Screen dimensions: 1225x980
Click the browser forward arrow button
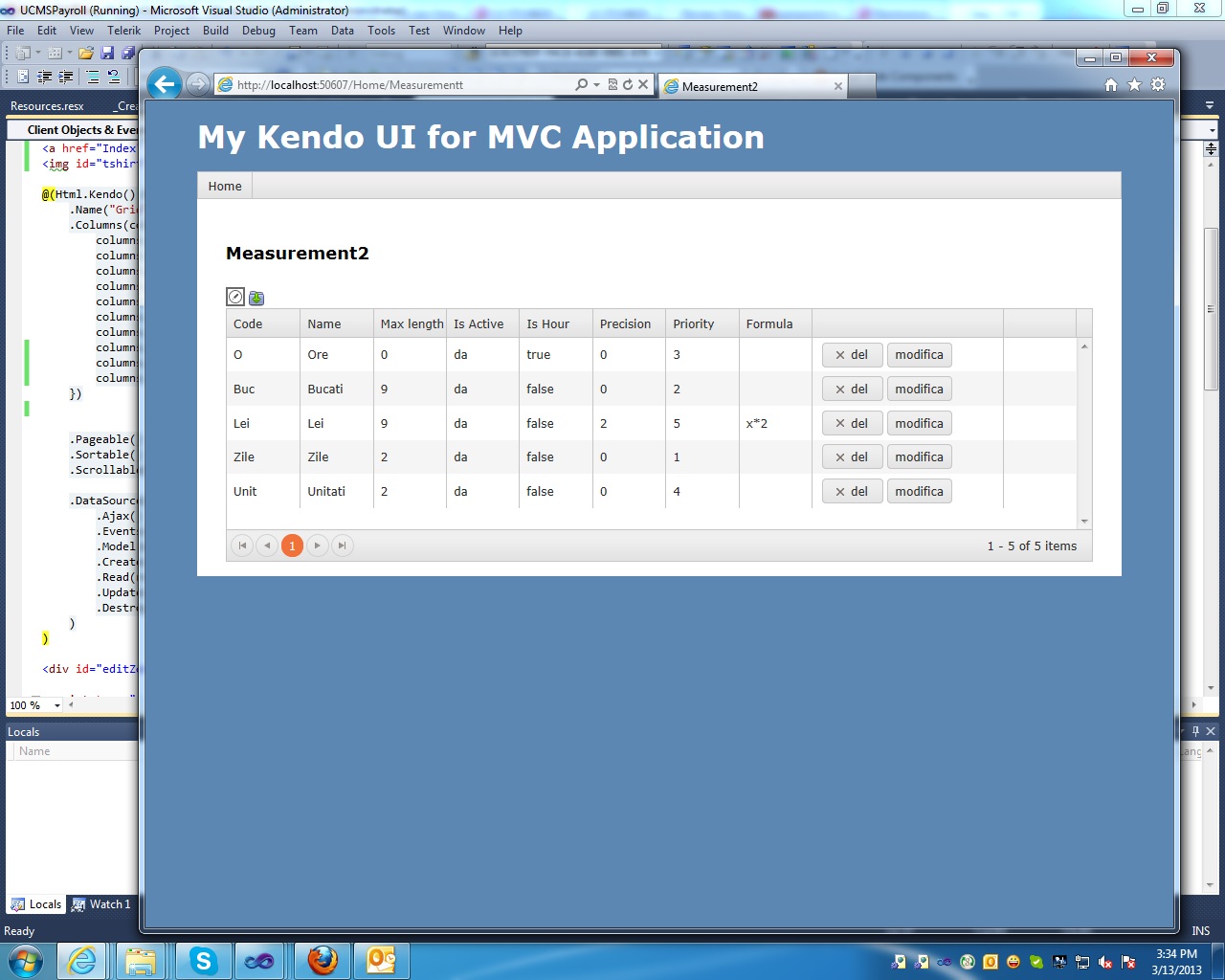pos(197,84)
